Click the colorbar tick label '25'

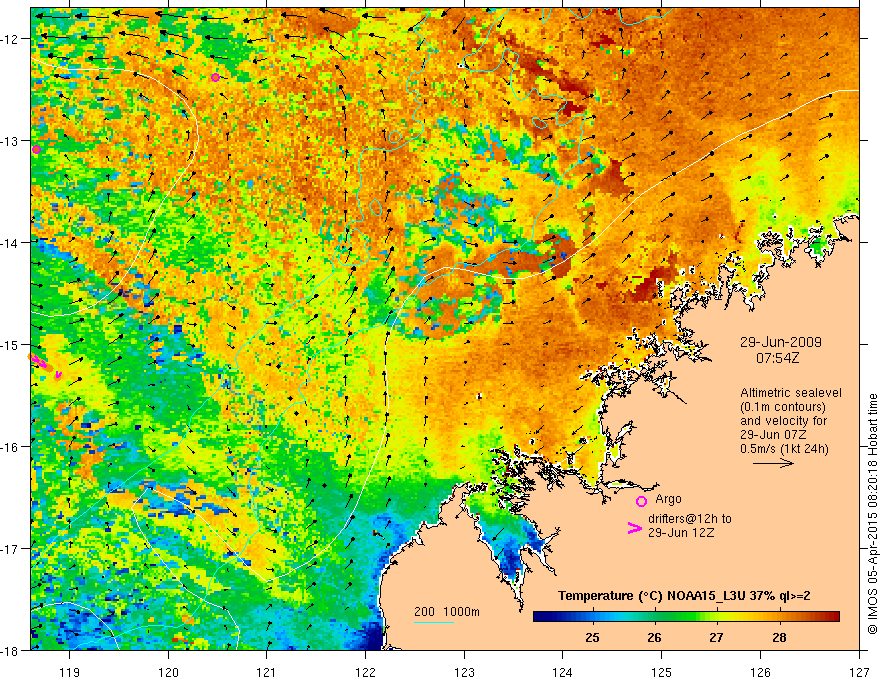point(592,637)
